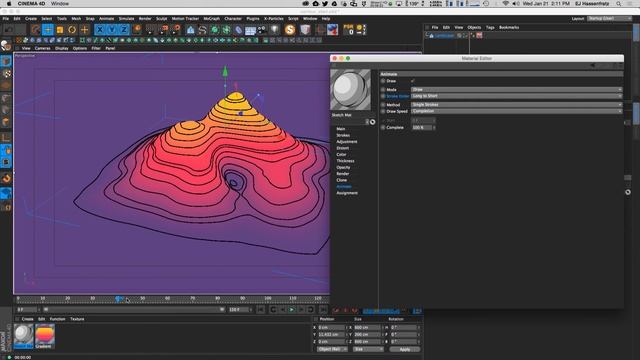The image size is (640, 360).
Task: Click Go to End of animation button
Action: [323, 310]
